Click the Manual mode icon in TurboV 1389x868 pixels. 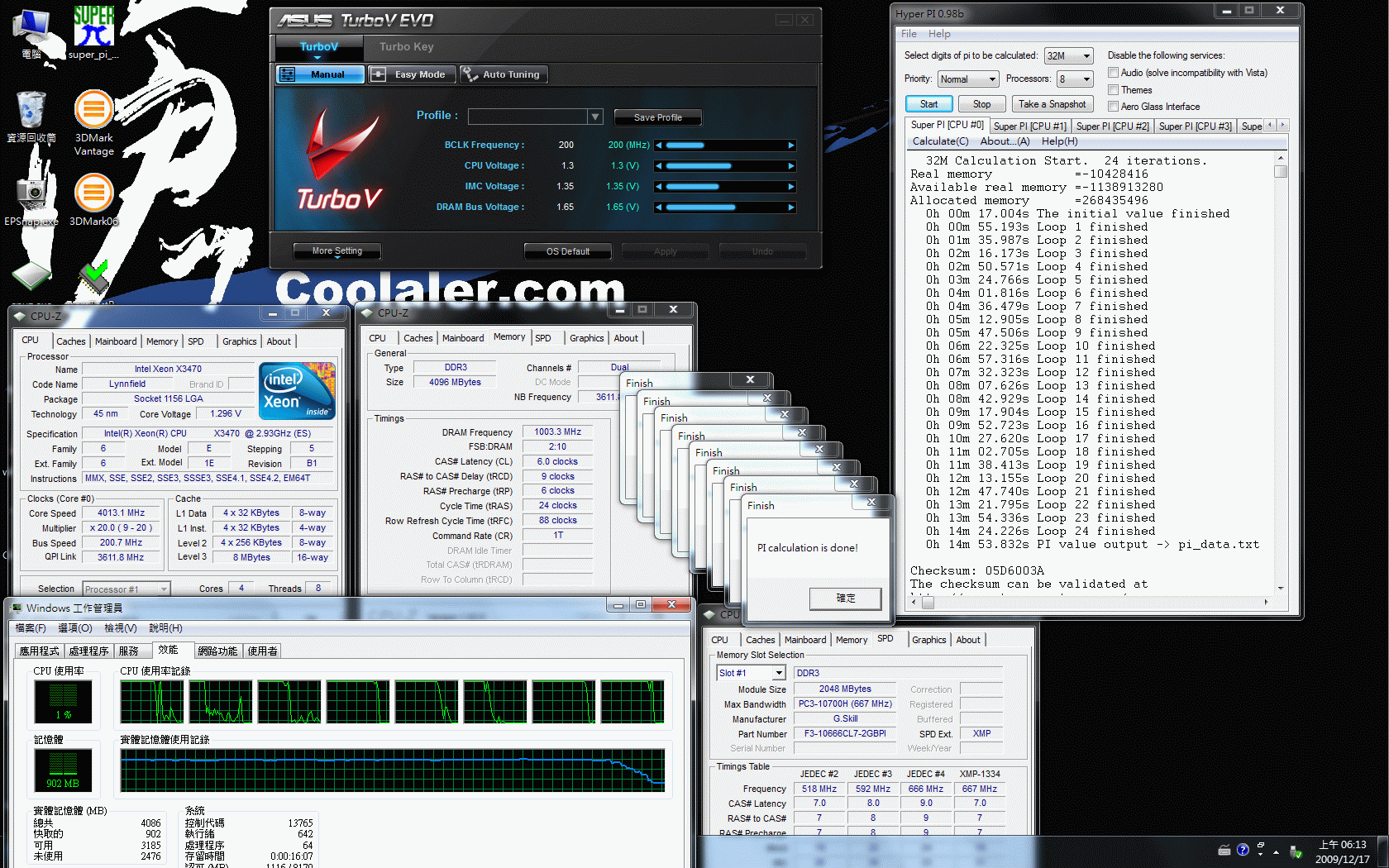[288, 74]
